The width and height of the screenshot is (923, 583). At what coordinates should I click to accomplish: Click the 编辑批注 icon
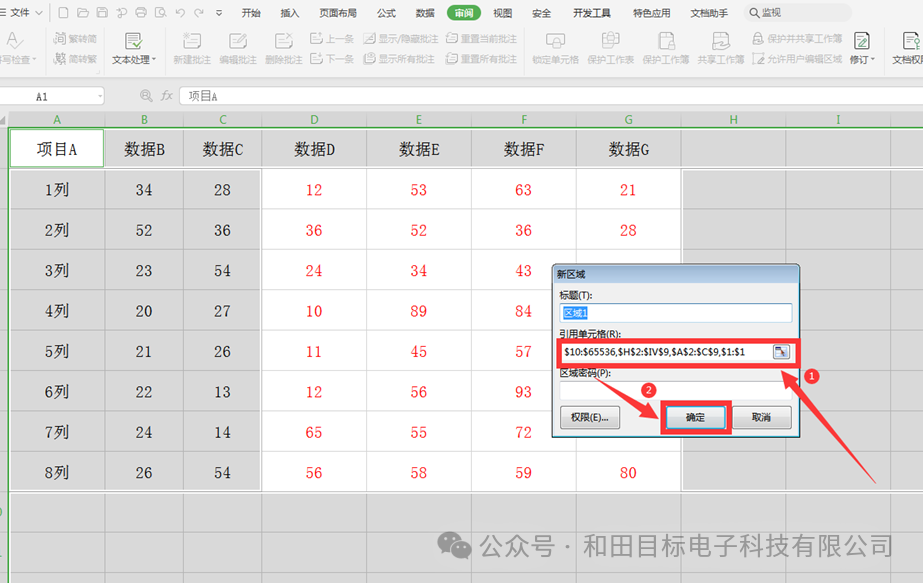coord(238,41)
